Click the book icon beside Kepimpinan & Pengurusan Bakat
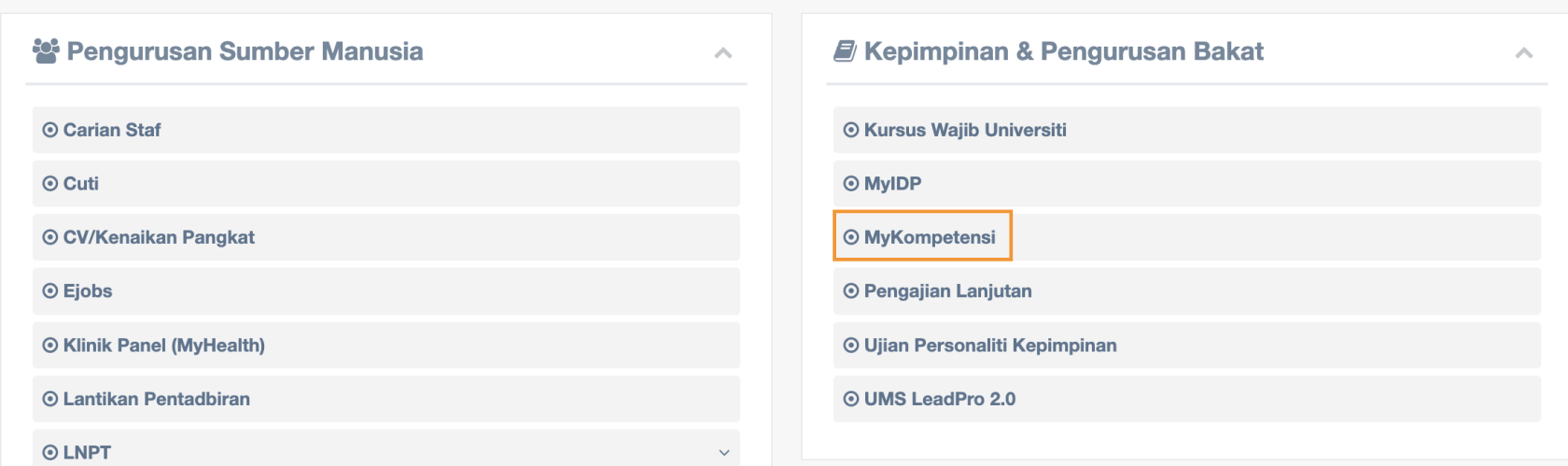The image size is (1568, 466). [x=845, y=50]
